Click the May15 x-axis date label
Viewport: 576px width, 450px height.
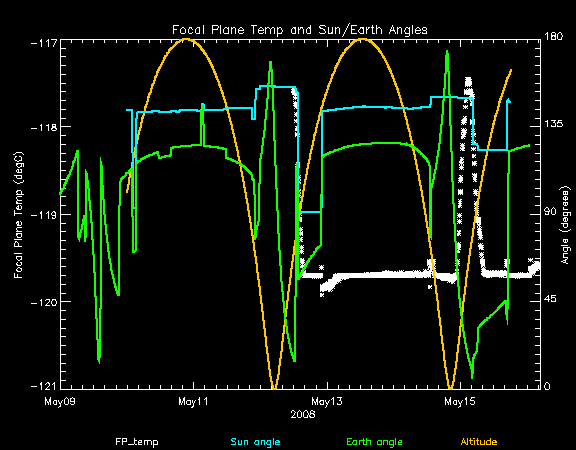coord(460,401)
